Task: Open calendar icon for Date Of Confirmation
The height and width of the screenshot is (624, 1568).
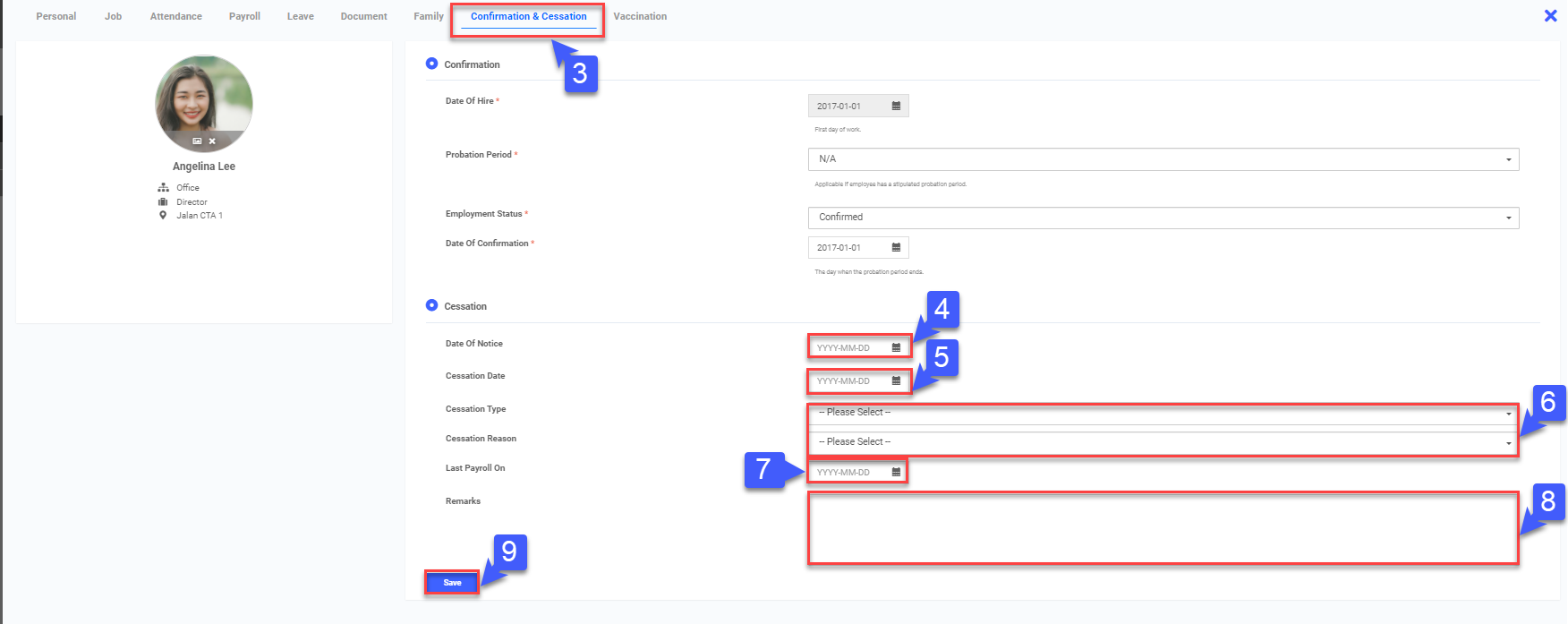Action: point(896,247)
